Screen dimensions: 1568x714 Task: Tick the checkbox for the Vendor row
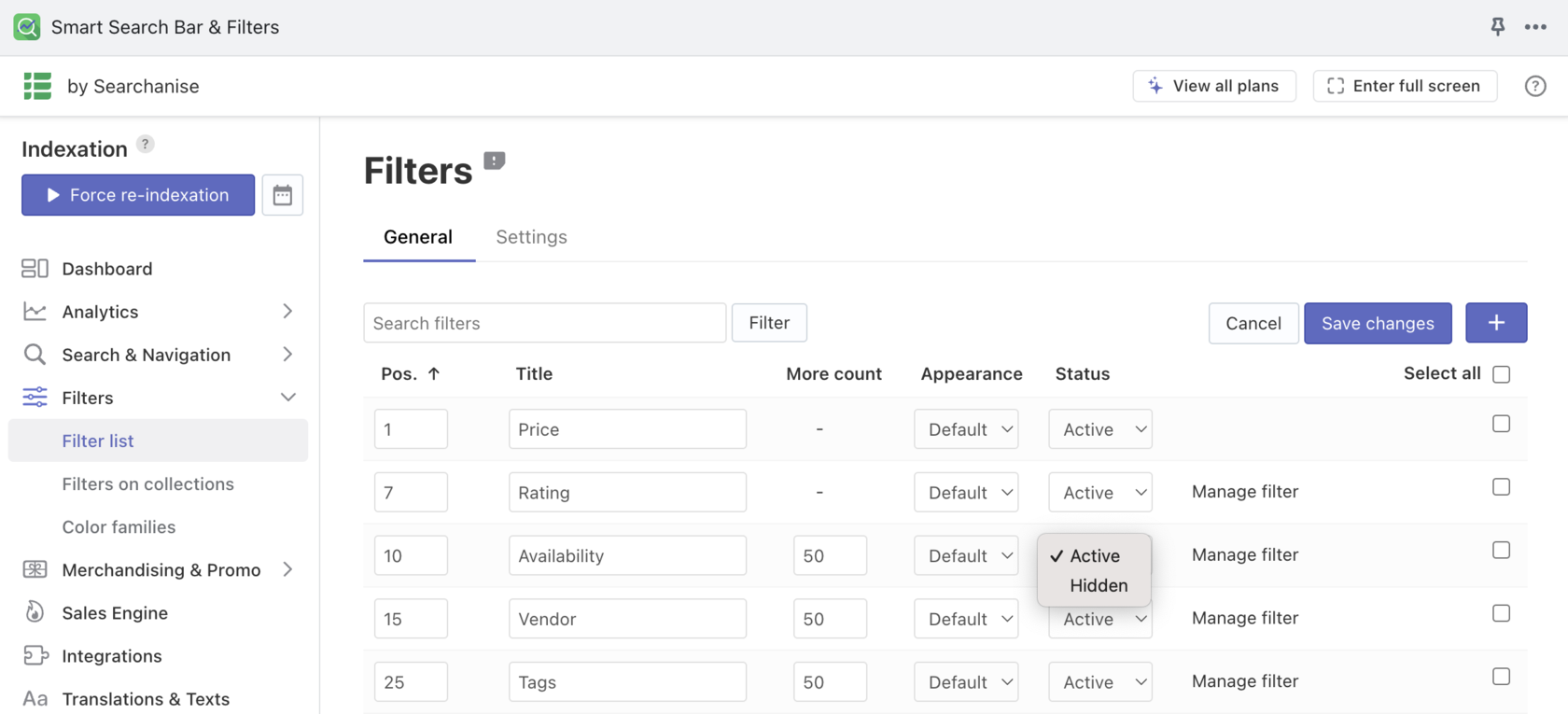pyautogui.click(x=1501, y=613)
